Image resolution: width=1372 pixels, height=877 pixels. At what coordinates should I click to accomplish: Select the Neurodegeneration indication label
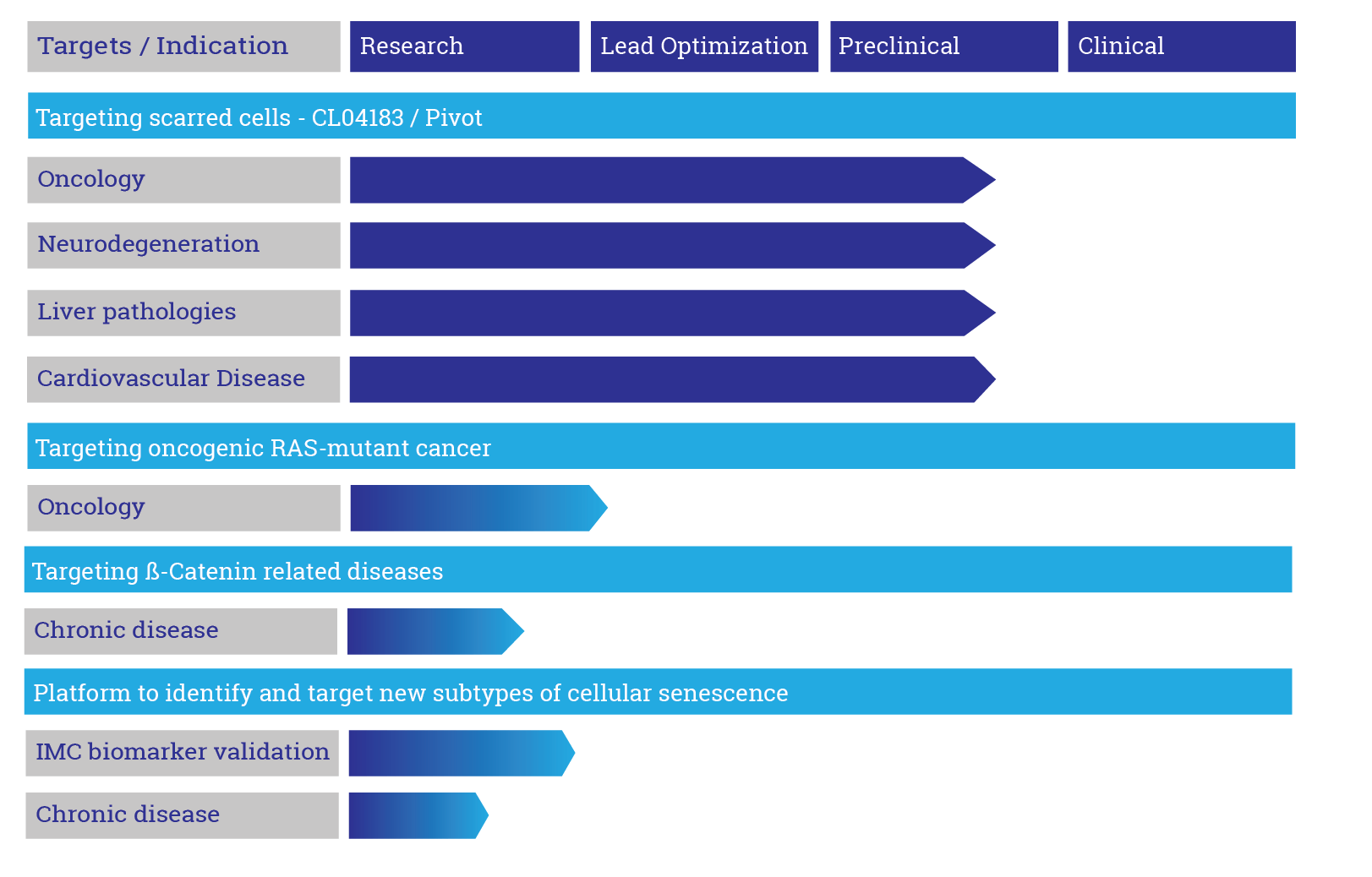click(x=183, y=245)
